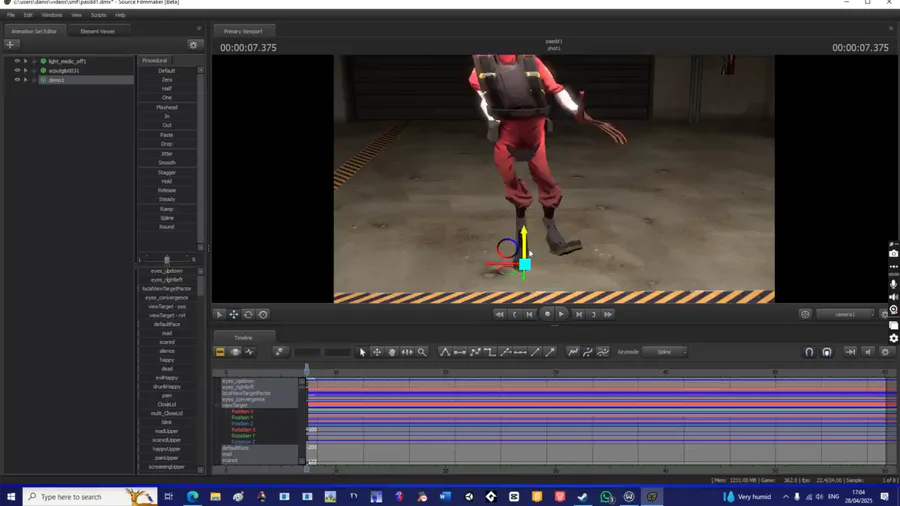Toggle the filled snap frame magnet icon
The height and width of the screenshot is (506, 900).
[827, 352]
